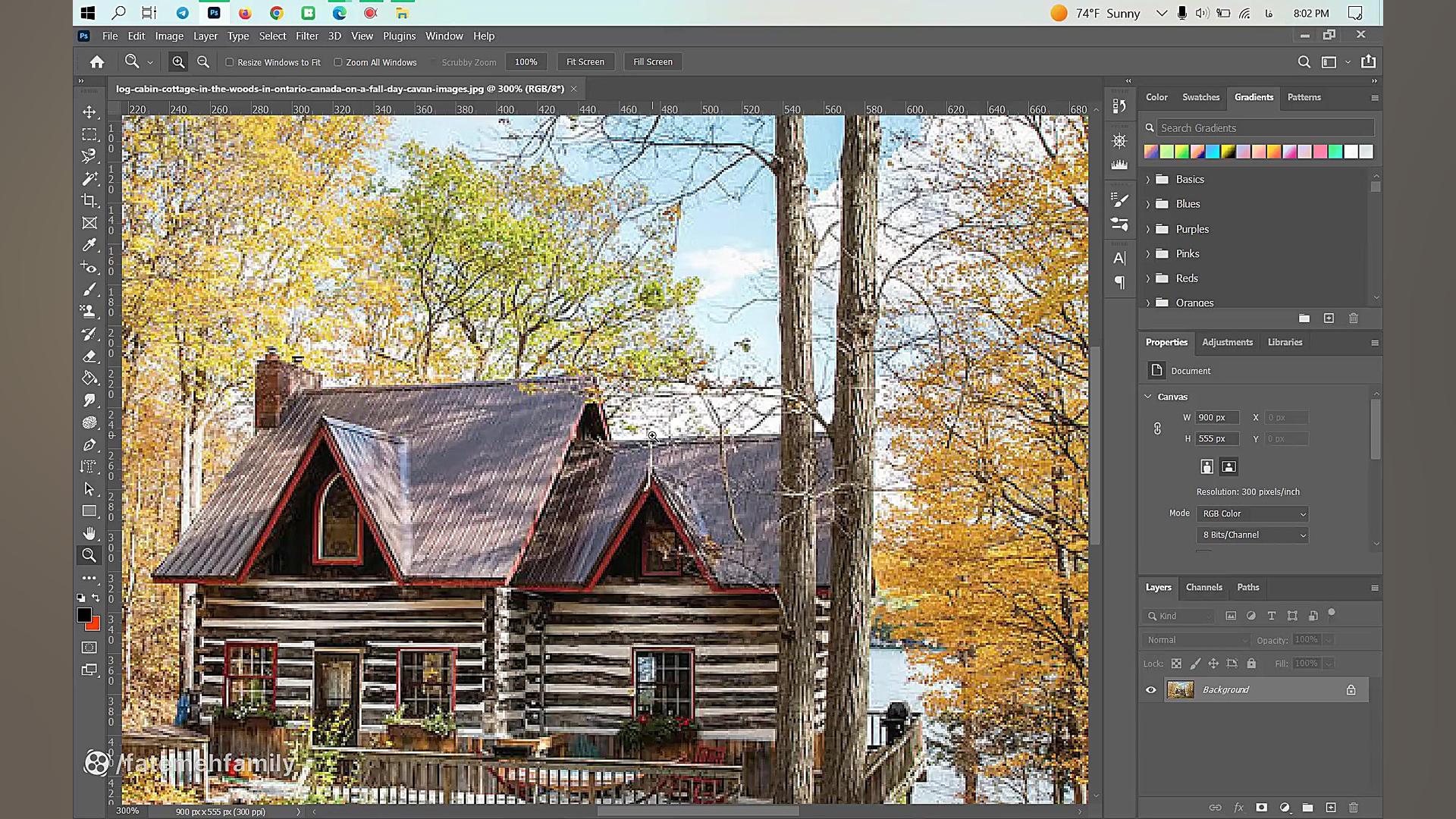This screenshot has width=1456, height=819.
Task: Select the Eyedropper tool
Action: tap(89, 245)
